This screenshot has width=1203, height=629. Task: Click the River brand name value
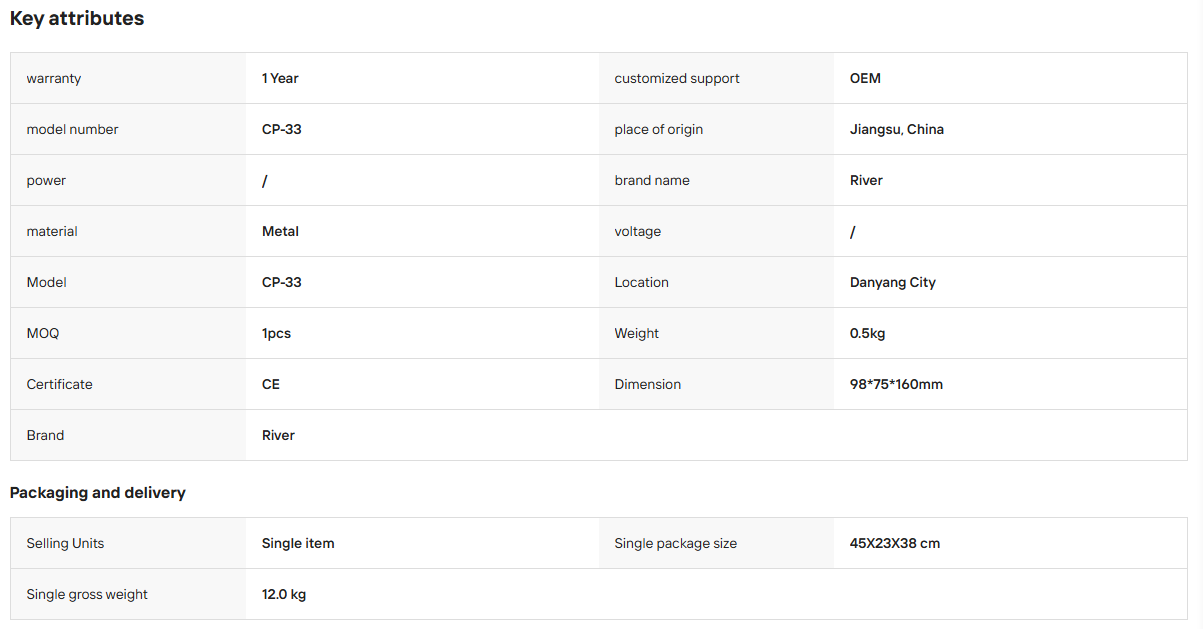coord(866,180)
